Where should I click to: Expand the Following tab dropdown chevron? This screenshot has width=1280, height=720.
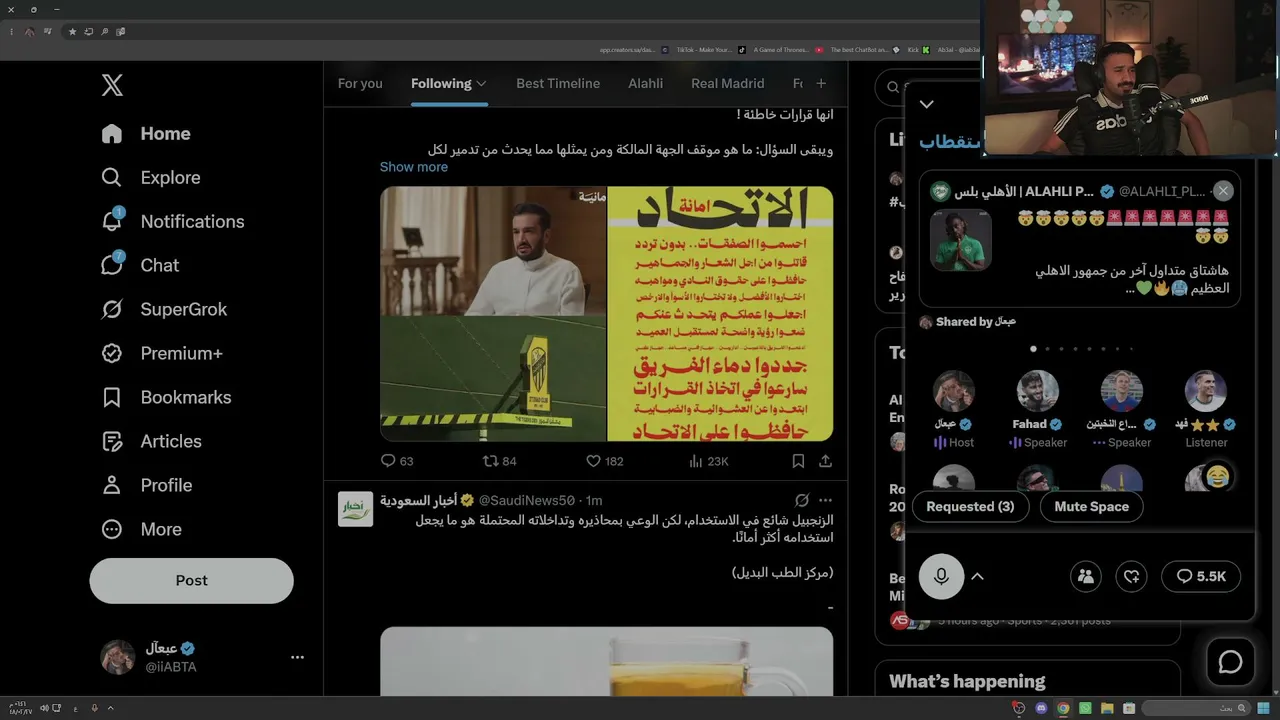click(481, 84)
